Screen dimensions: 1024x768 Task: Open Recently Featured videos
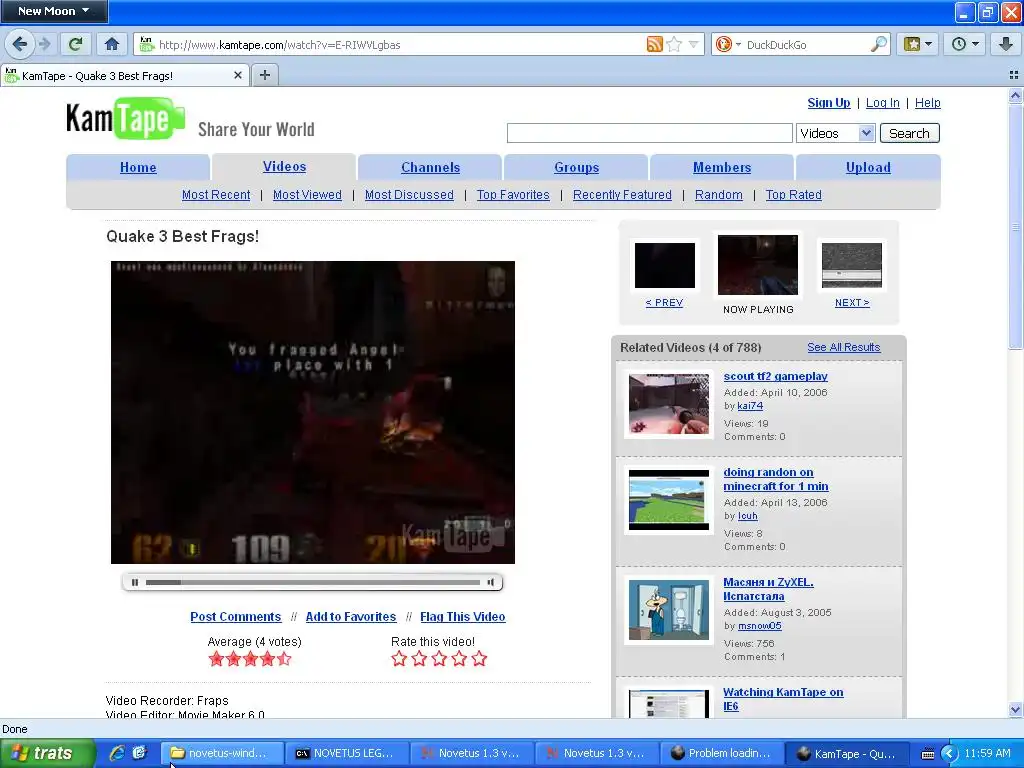pyautogui.click(x=622, y=195)
